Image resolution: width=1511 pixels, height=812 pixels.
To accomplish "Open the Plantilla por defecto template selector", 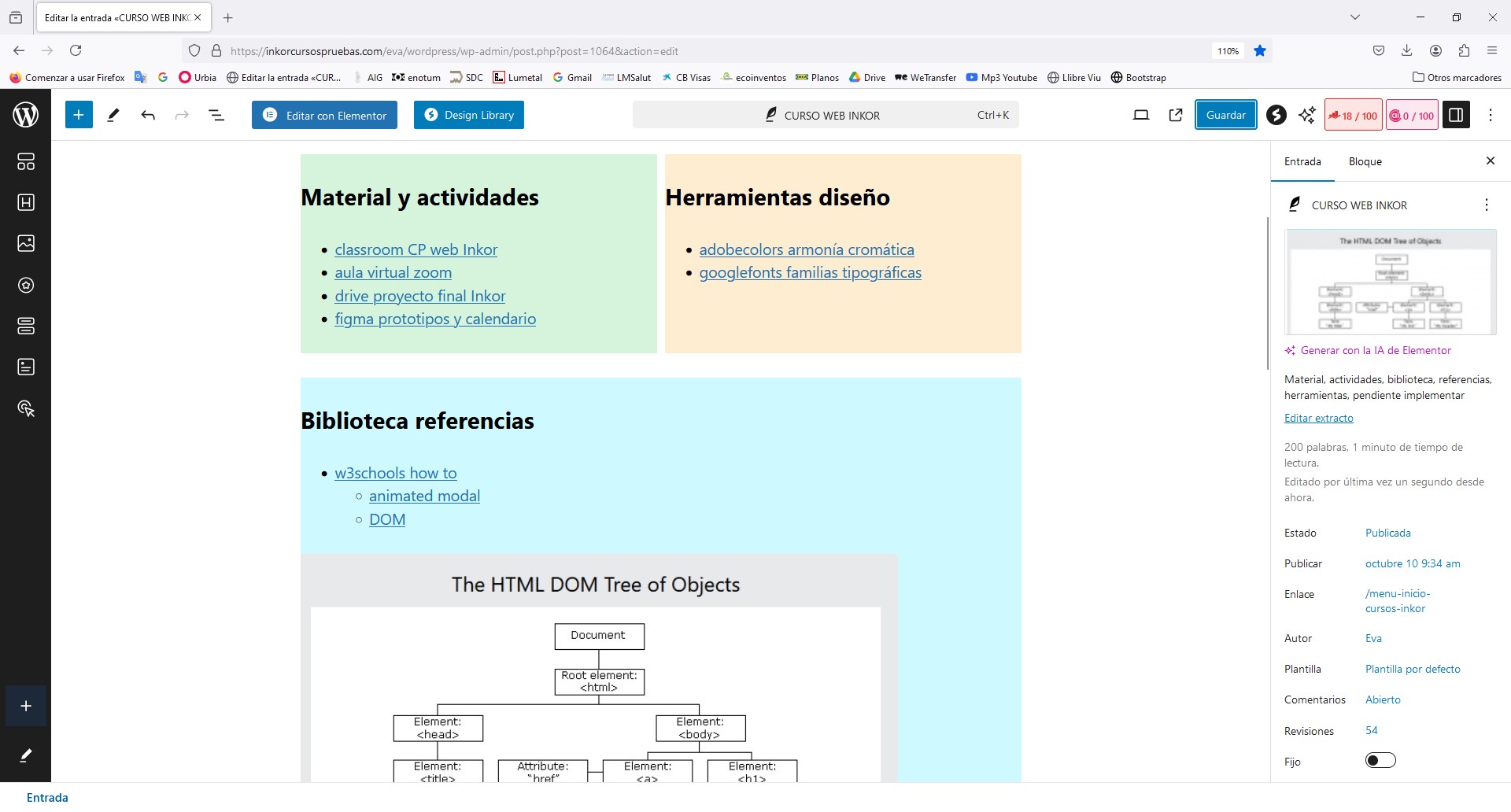I will pos(1413,669).
